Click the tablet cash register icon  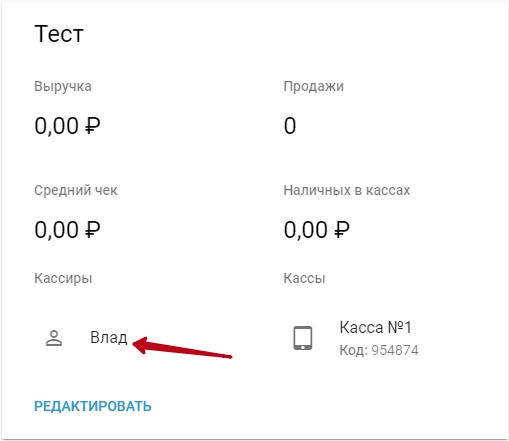tap(303, 338)
